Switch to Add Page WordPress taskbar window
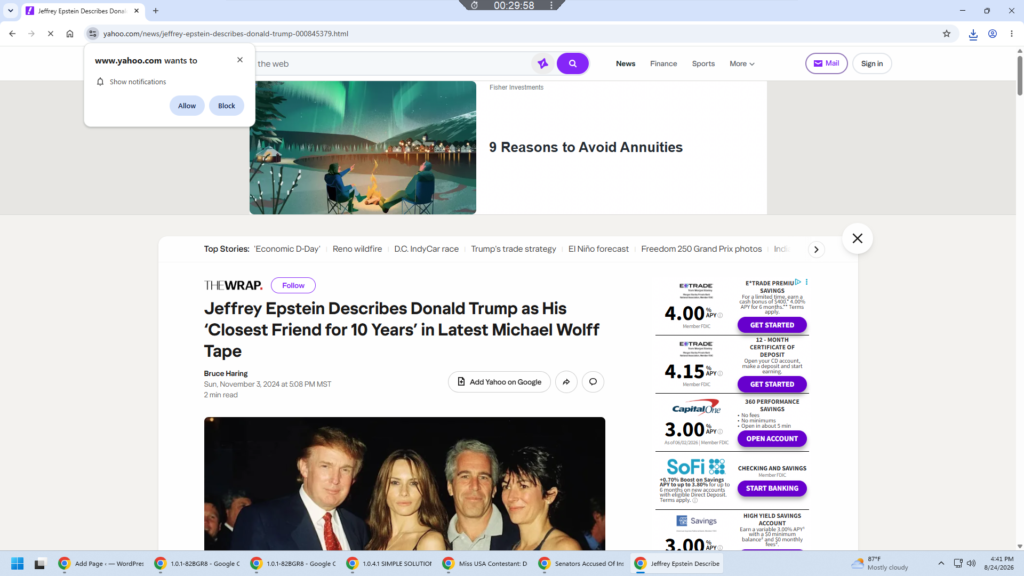 [101, 564]
